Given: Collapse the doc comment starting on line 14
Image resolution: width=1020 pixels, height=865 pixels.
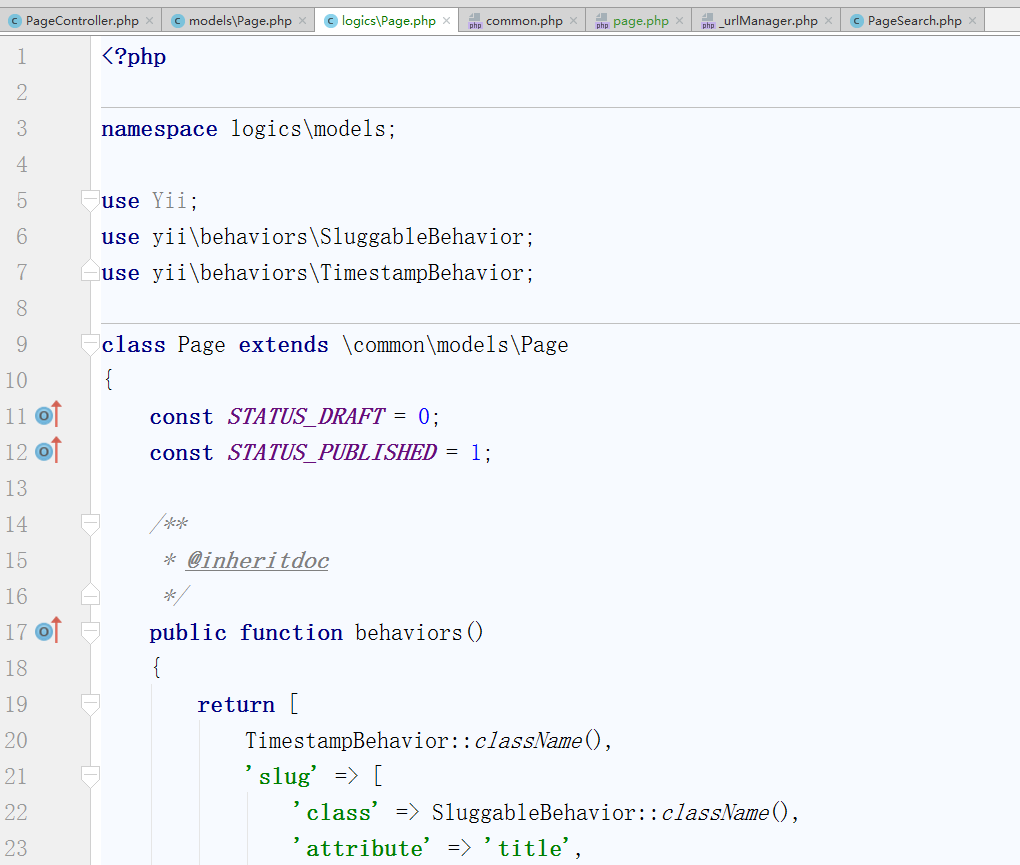Looking at the screenshot, I should tap(91, 524).
